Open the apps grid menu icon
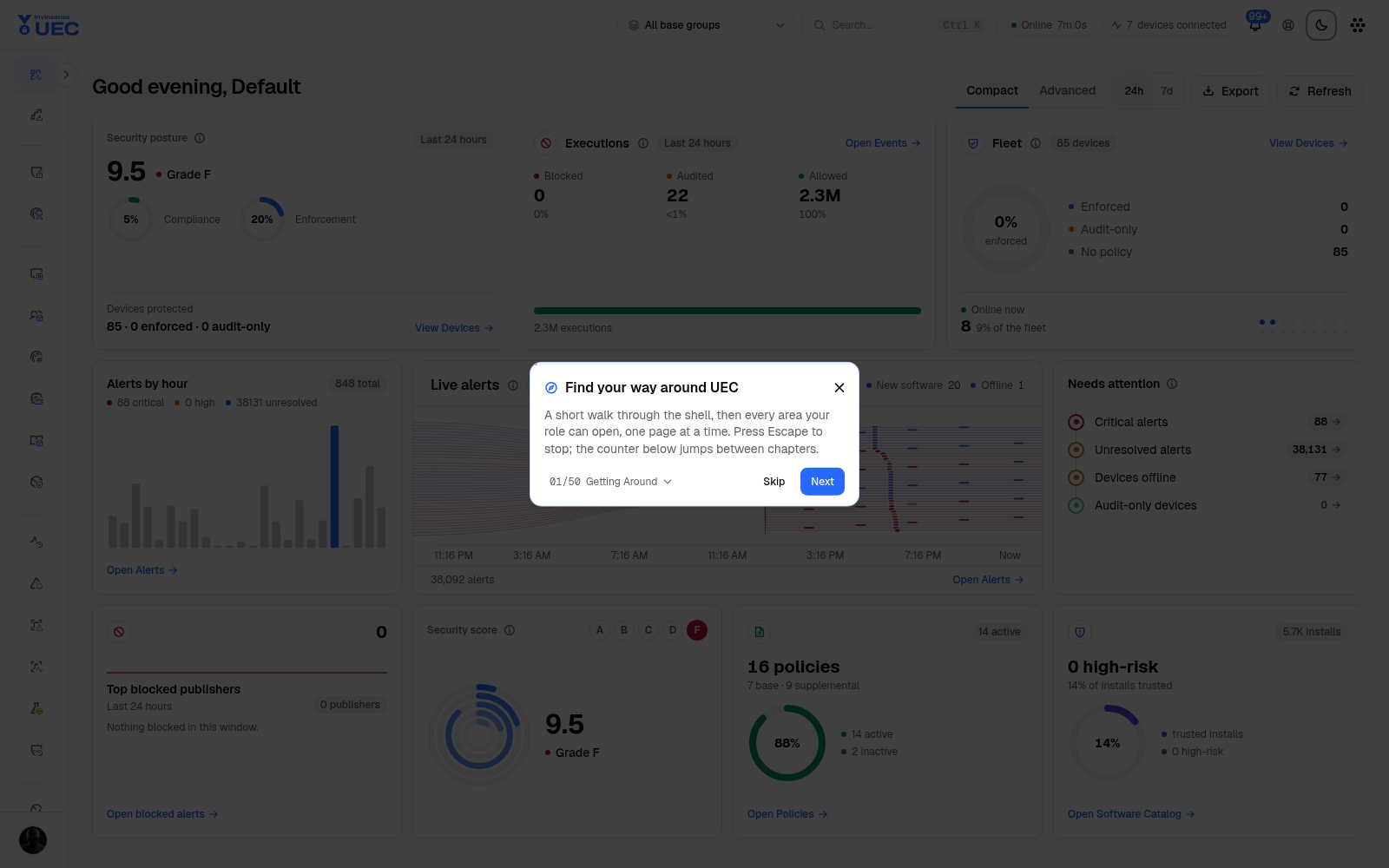Screen dimensions: 1389x868 [1358, 25]
